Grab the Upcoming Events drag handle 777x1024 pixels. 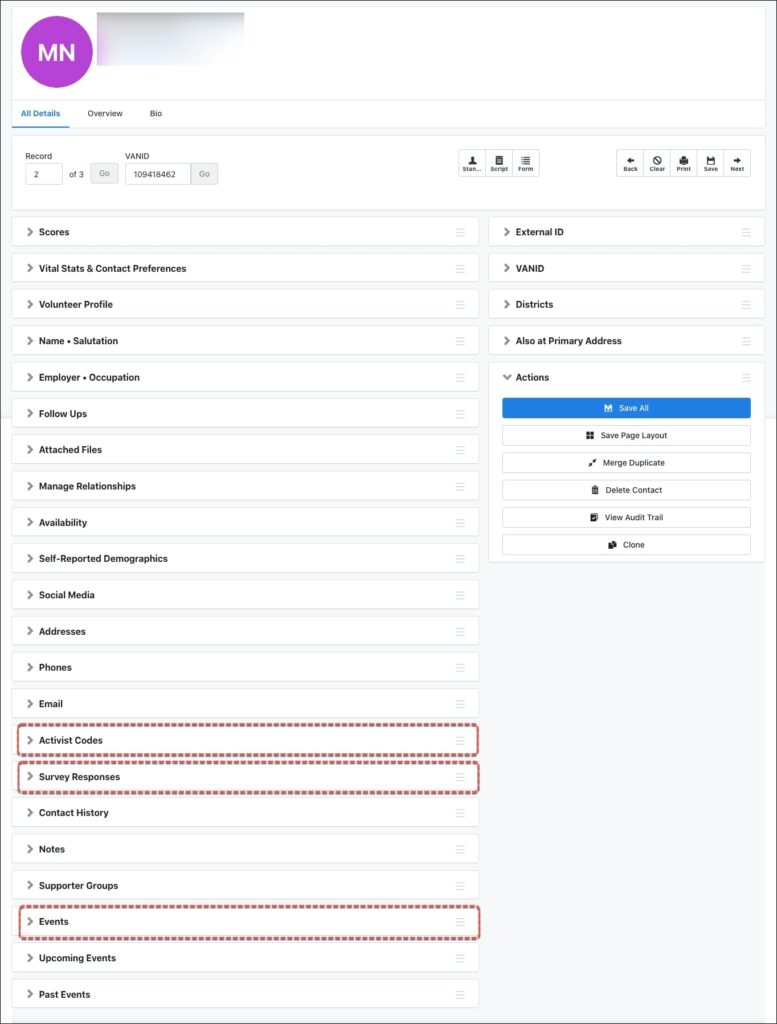pos(460,959)
